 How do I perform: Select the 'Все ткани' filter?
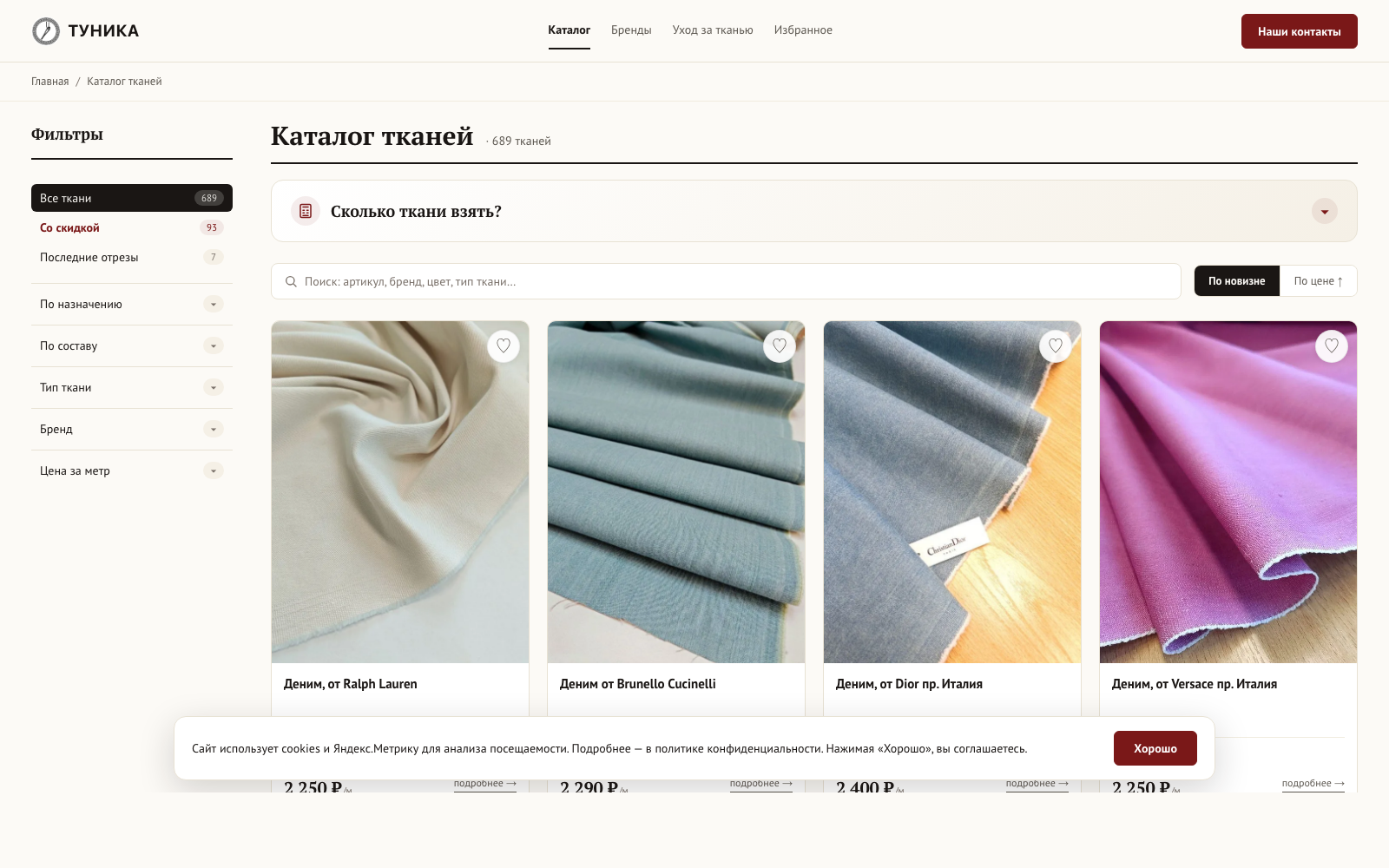pyautogui.click(x=132, y=198)
